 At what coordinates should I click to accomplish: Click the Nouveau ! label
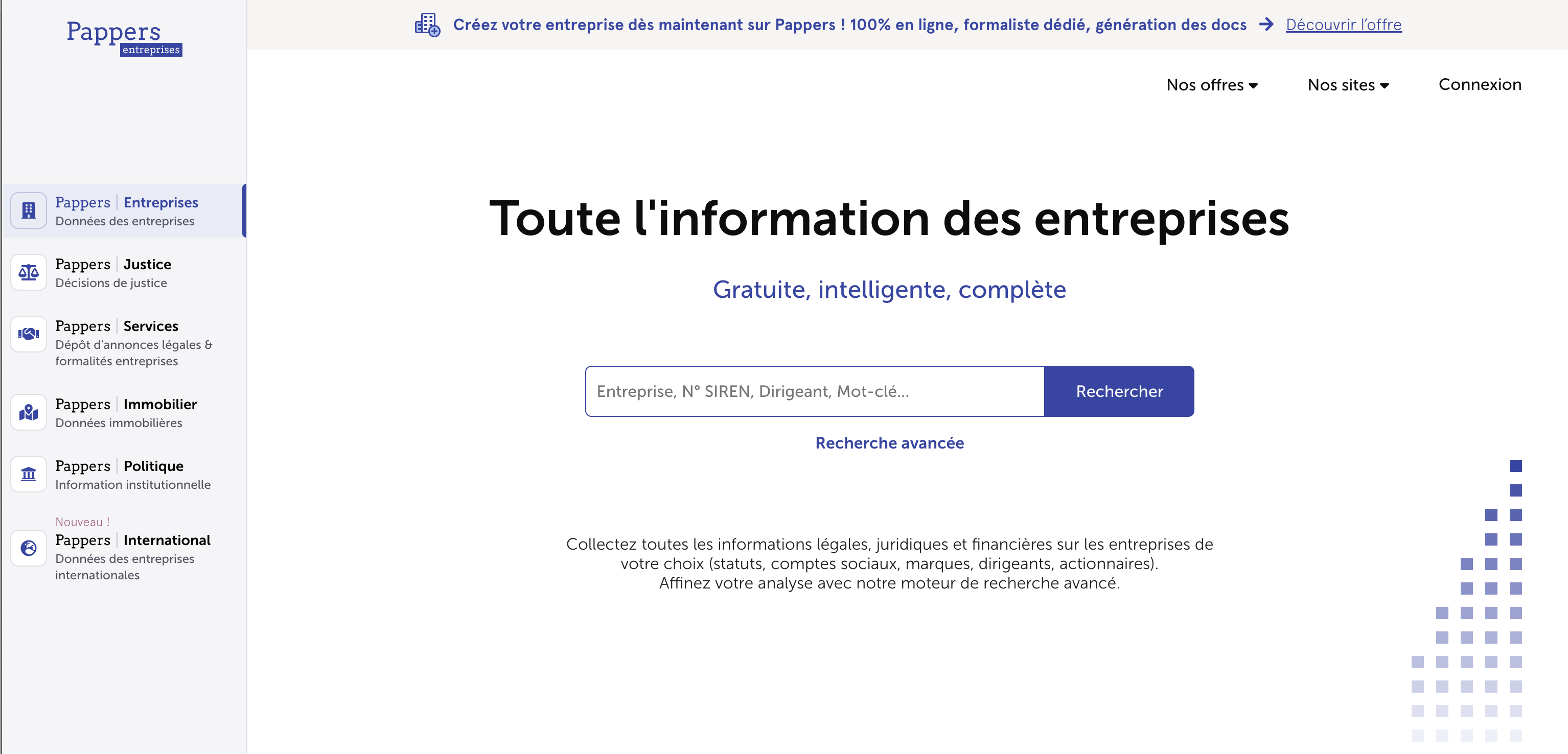[x=82, y=522]
